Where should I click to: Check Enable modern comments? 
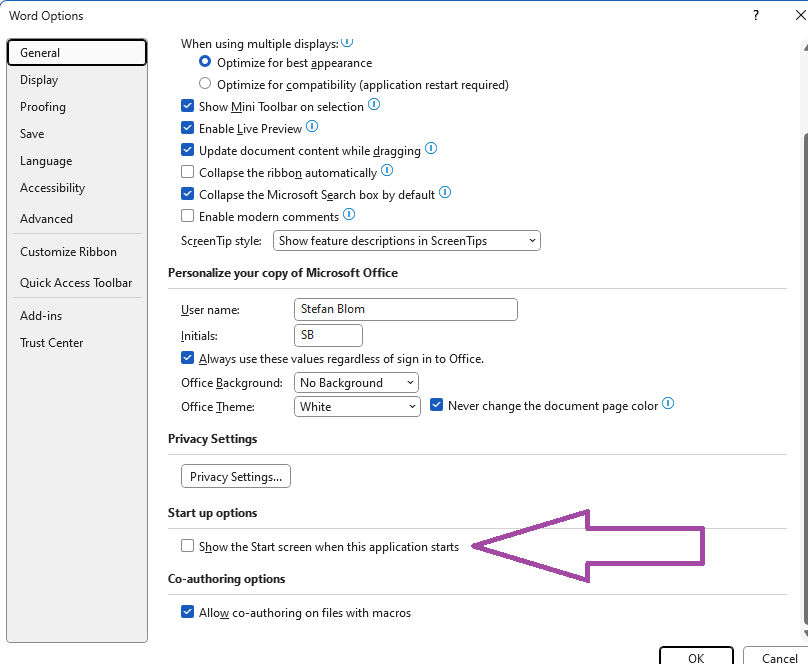click(x=188, y=215)
